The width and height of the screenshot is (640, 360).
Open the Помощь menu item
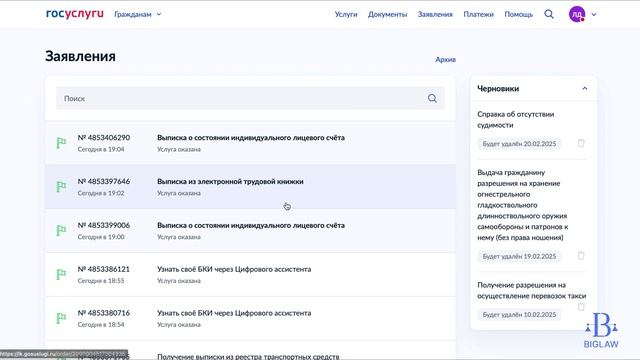coord(518,14)
